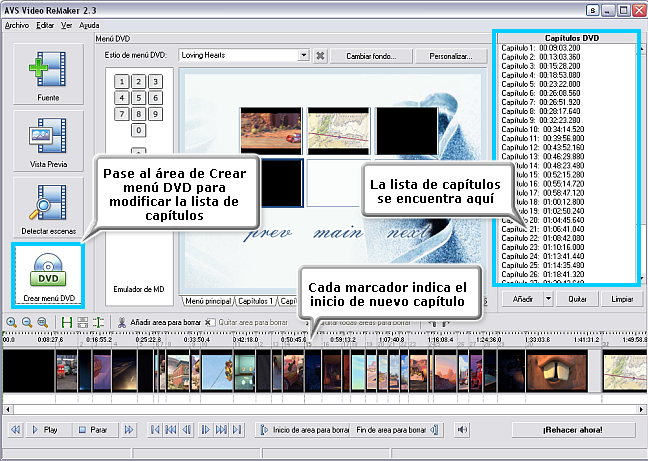Click the 'main' link in menu preview
The image size is (648, 461).
click(338, 234)
